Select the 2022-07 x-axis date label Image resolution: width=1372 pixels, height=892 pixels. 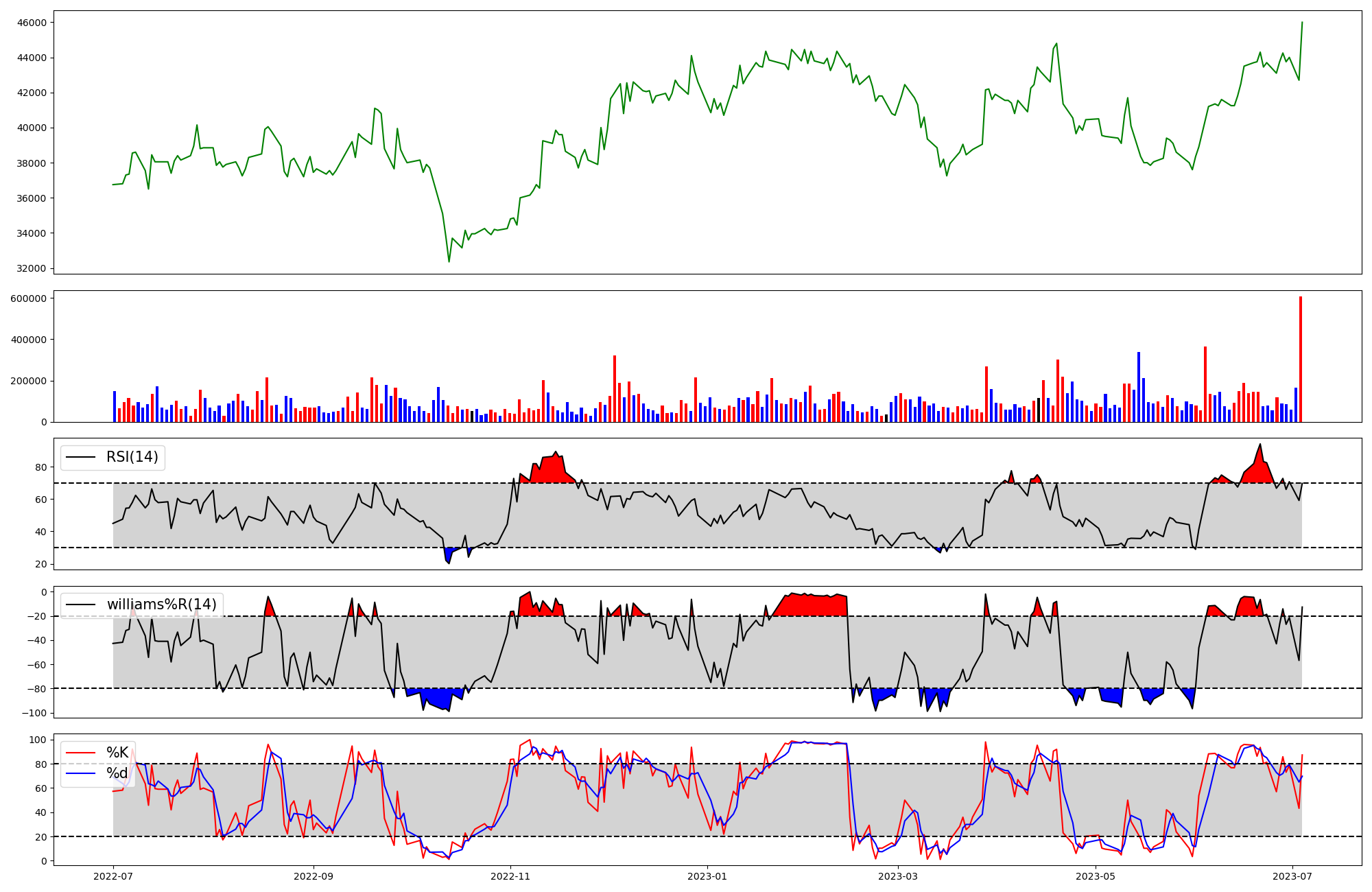(x=113, y=876)
